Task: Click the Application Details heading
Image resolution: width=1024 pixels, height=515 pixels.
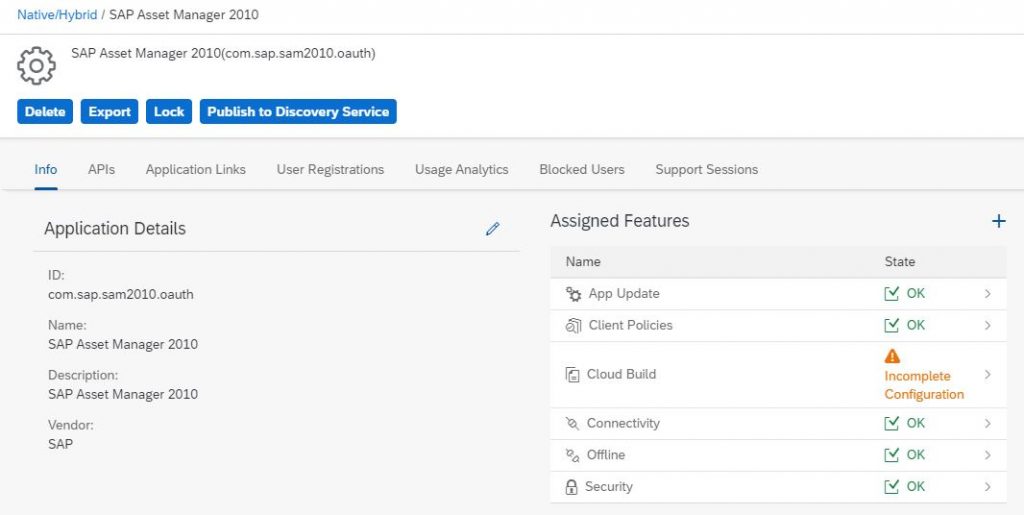Action: click(x=115, y=229)
